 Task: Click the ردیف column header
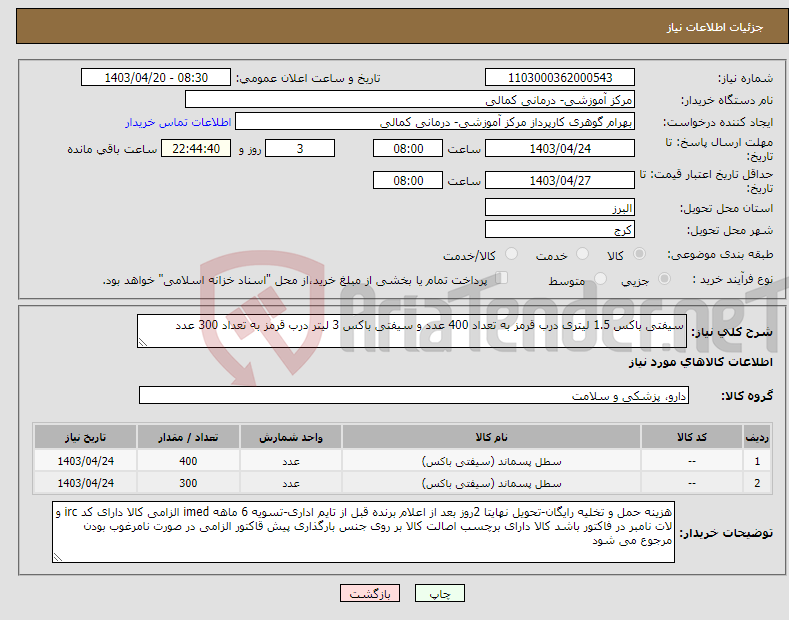click(756, 437)
